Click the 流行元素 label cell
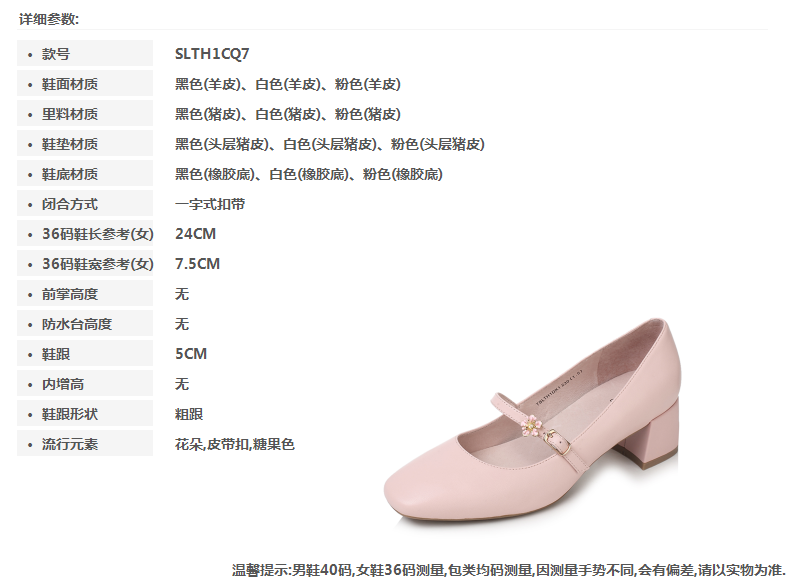This screenshot has width=790, height=587. click(85, 444)
